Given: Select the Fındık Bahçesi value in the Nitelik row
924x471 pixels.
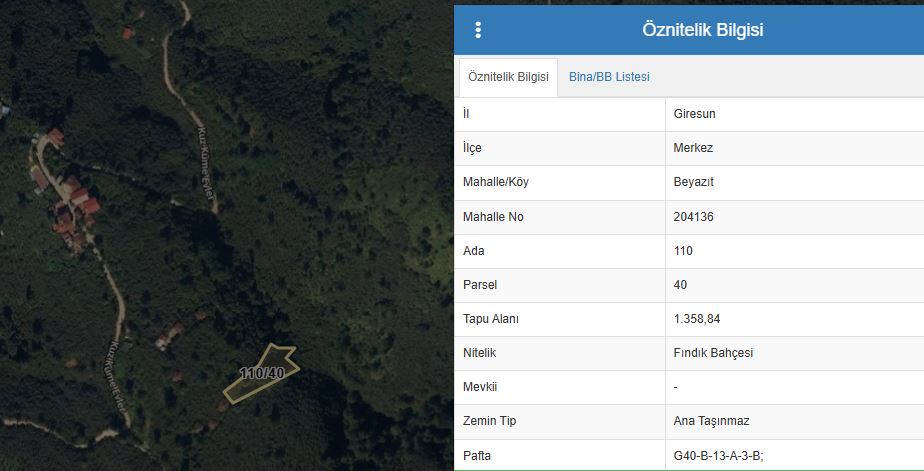Looking at the screenshot, I should tap(713, 353).
